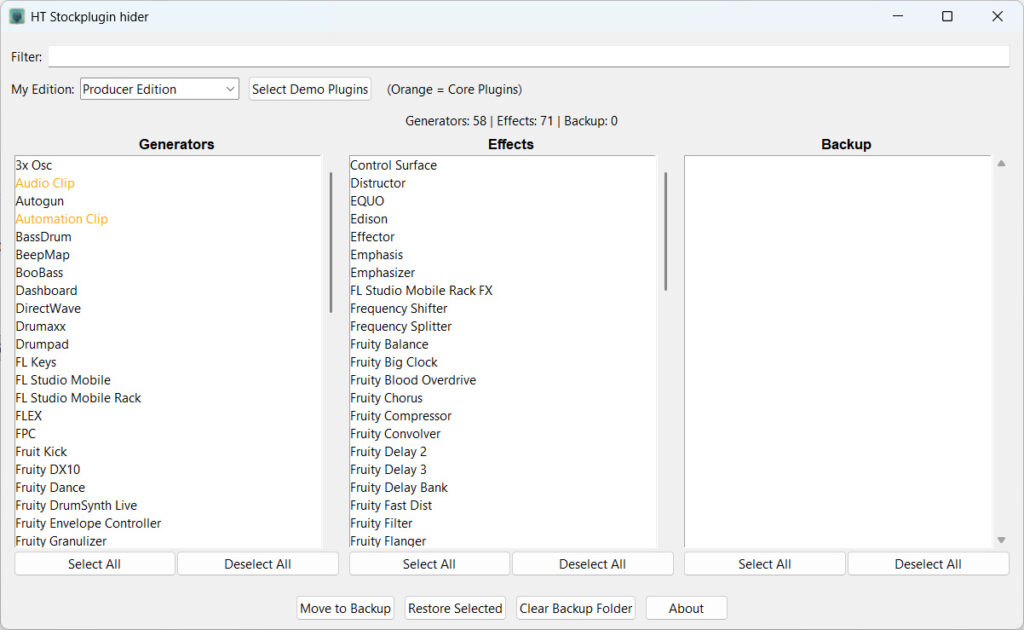Click the HT Stockplugin hider app icon
The width and height of the screenshot is (1024, 630).
tap(17, 17)
